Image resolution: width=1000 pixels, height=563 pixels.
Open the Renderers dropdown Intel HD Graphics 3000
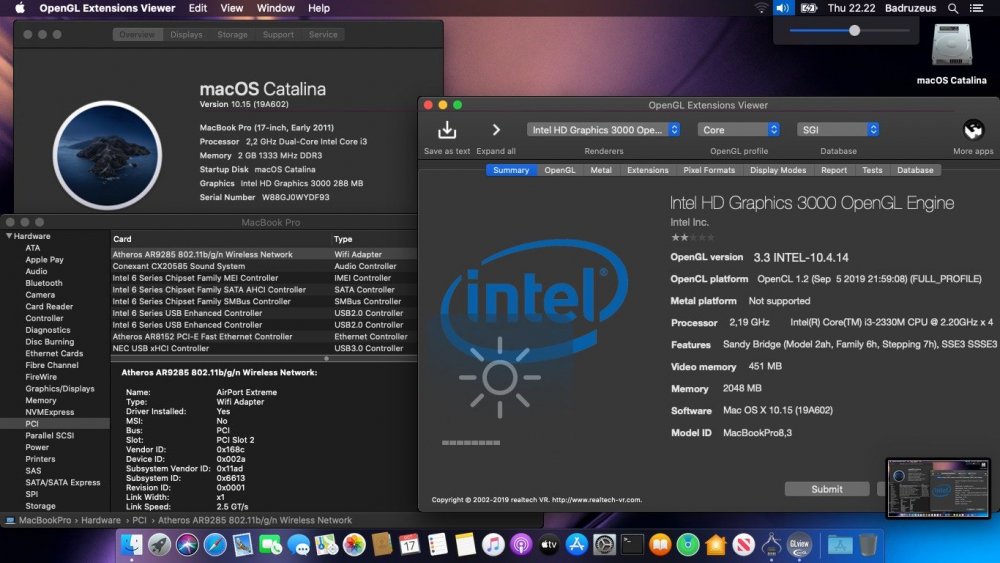tap(603, 129)
